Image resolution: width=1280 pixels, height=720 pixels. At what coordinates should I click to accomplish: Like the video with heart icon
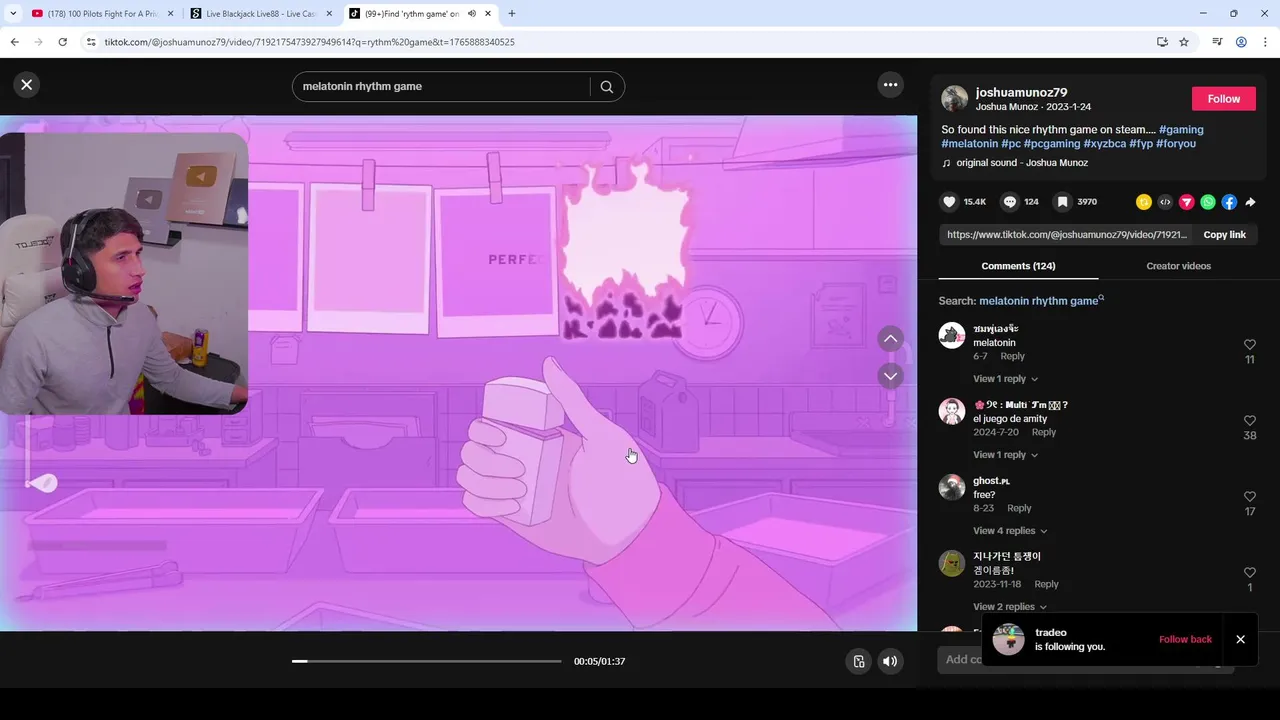pos(950,202)
